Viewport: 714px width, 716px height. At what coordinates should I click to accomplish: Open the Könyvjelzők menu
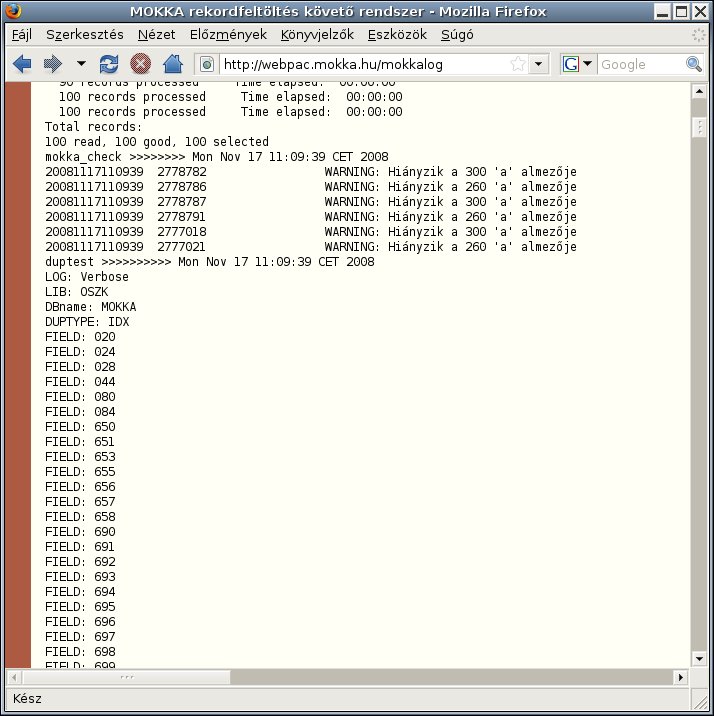[x=317, y=34]
